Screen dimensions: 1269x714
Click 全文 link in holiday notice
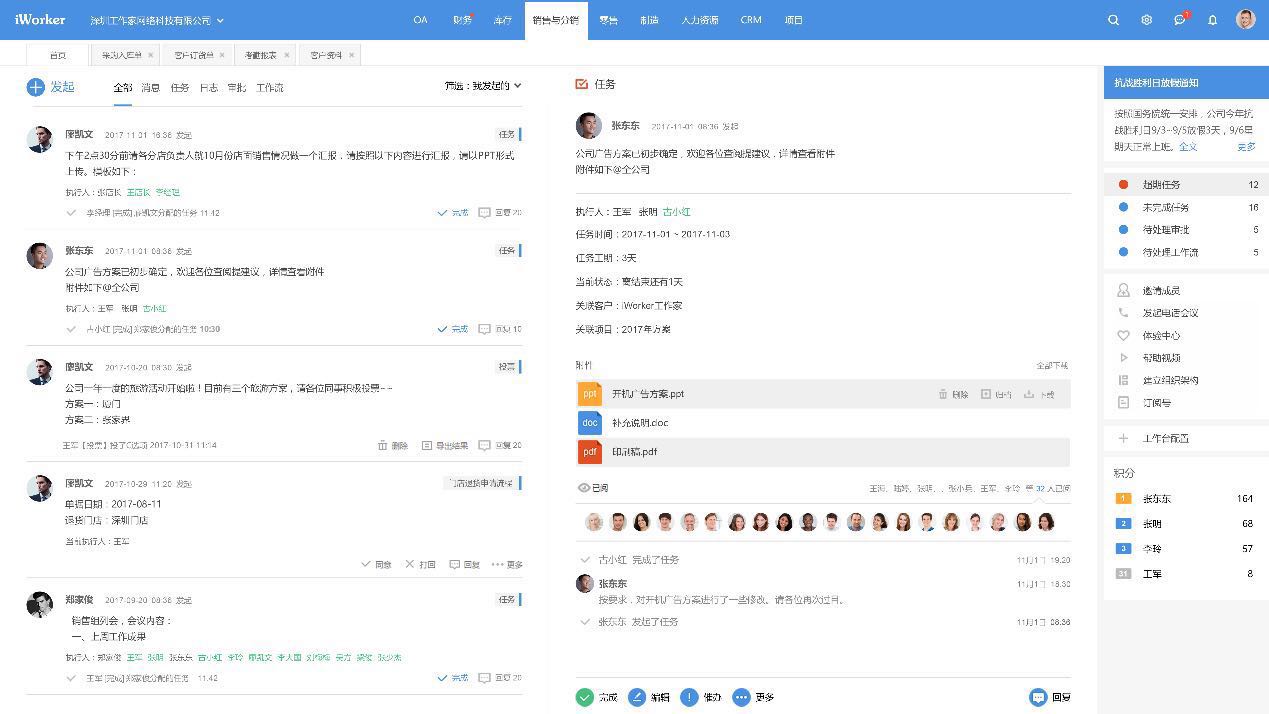[1188, 146]
